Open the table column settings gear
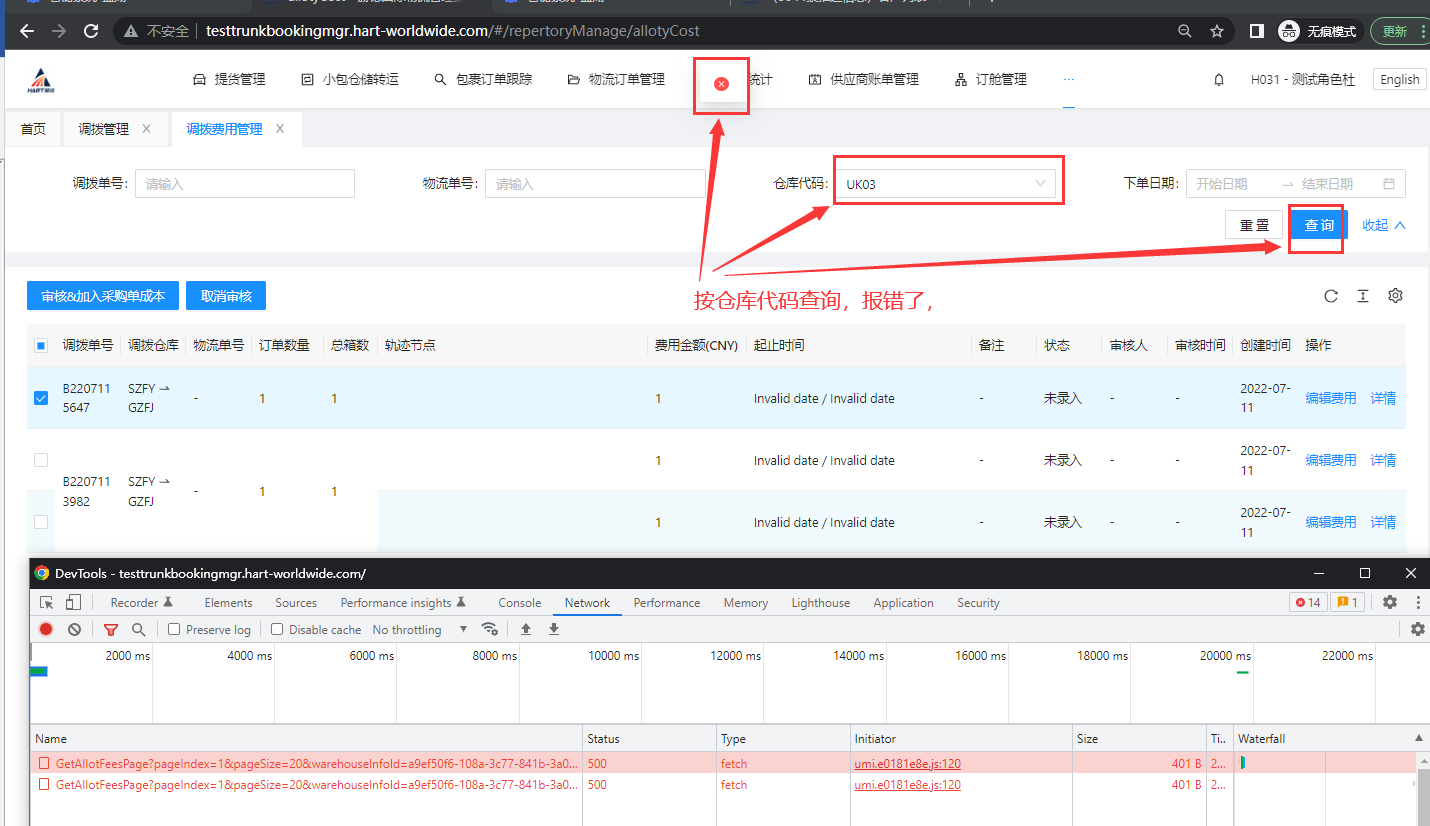Screen dimensions: 1430x826 (x=1395, y=296)
